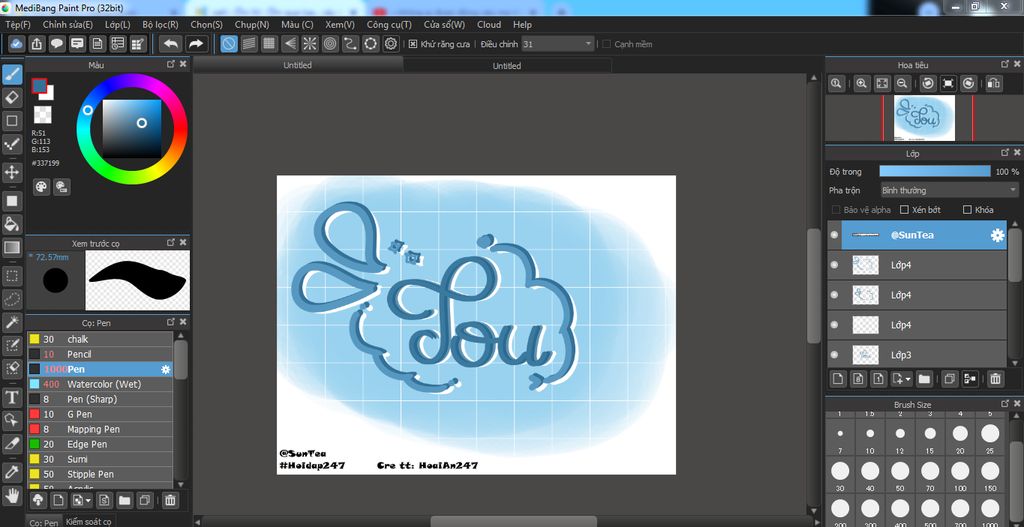Select the Hand pan tool
Image resolution: width=1024 pixels, height=527 pixels.
[12, 495]
